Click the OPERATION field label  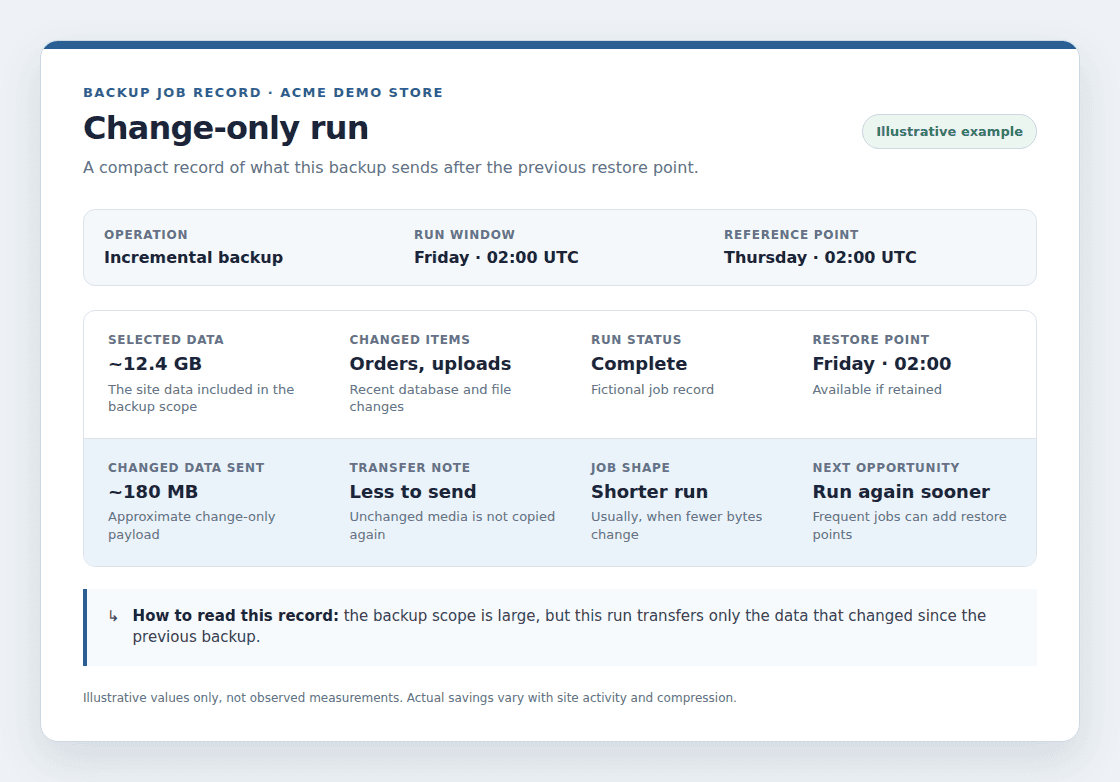tap(146, 234)
